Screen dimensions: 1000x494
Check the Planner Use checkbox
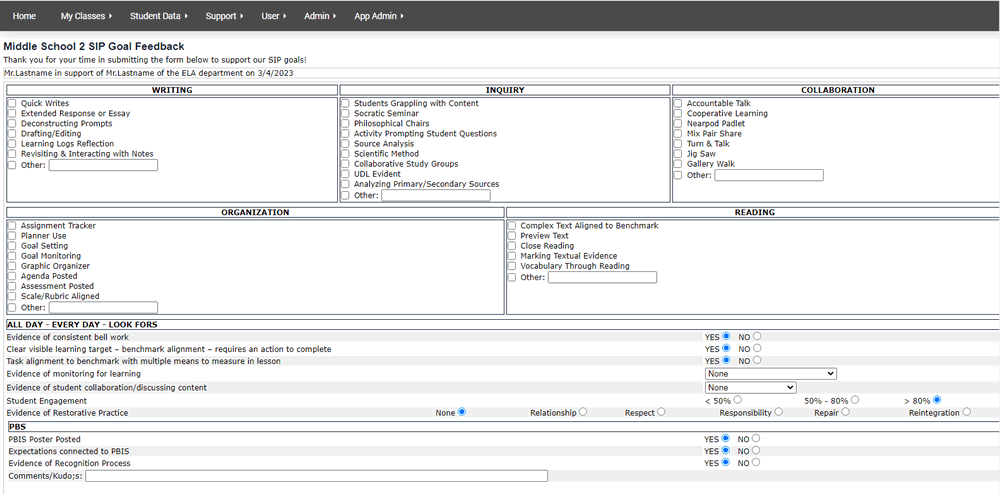(x=12, y=236)
